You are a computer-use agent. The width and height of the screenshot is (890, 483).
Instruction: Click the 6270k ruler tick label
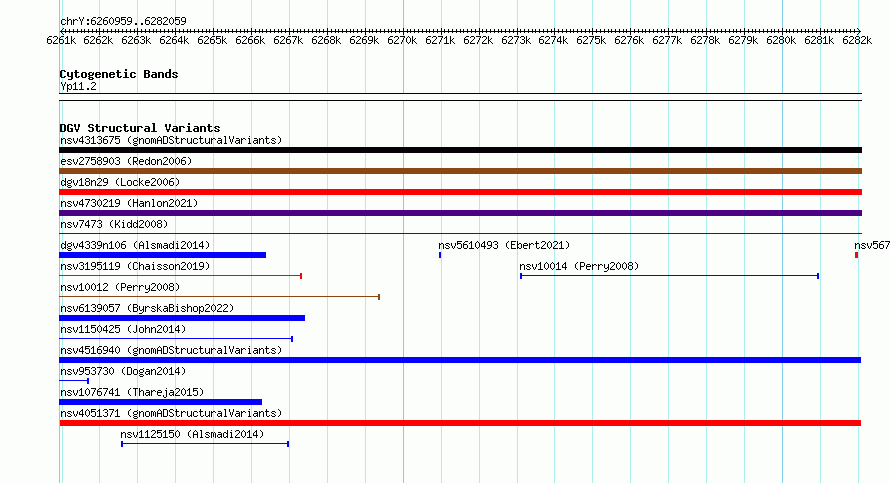pos(402,40)
